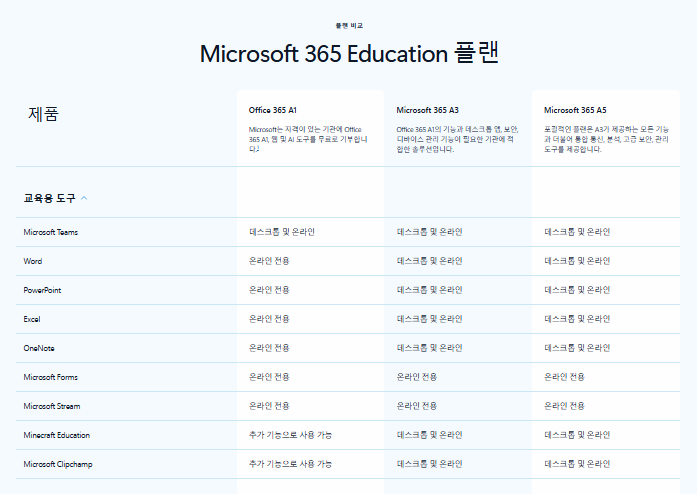Select the 플랜 비교 label above title
697x494 pixels.
[x=349, y=26]
